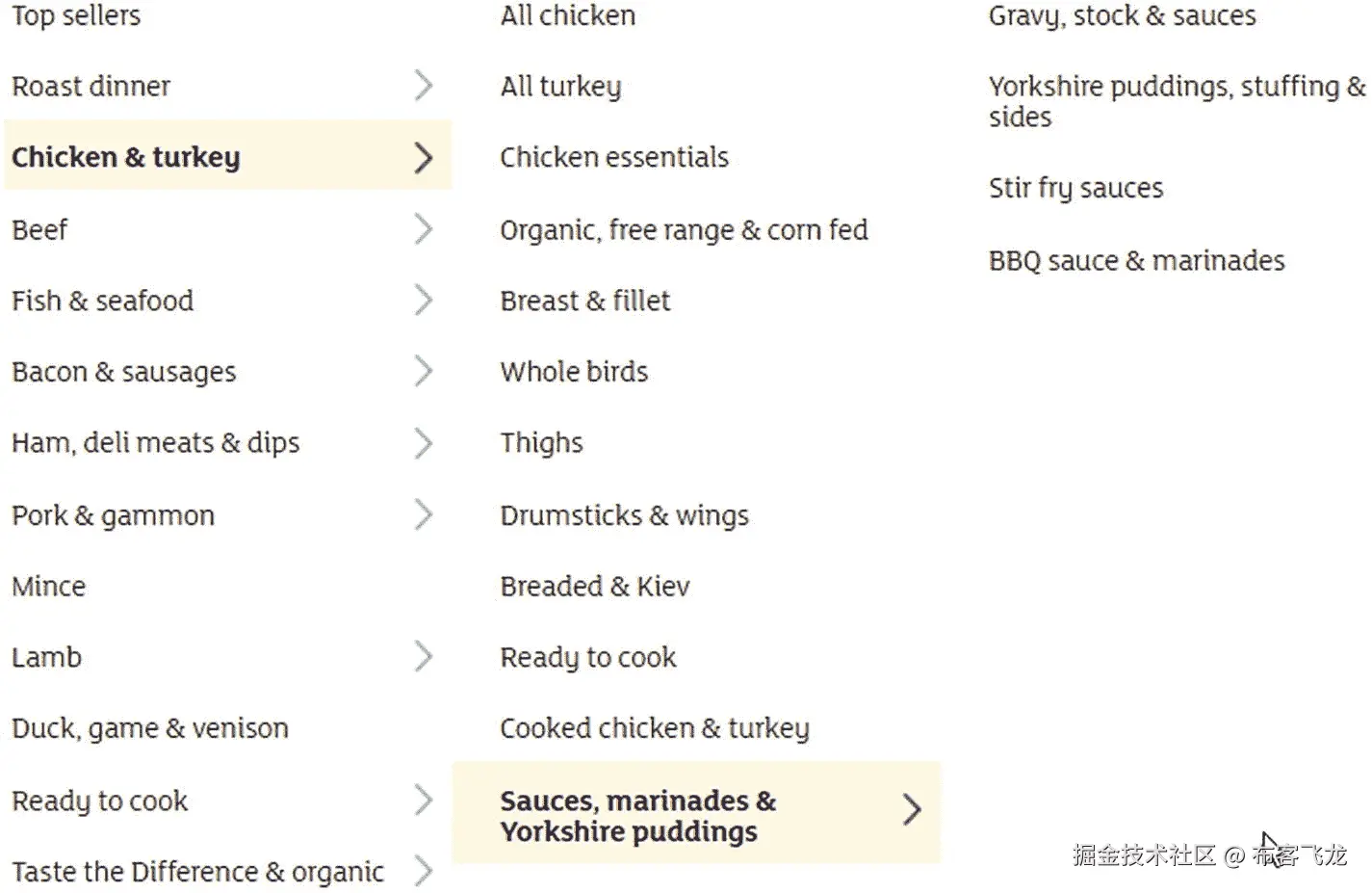Click chevron beside Ham, deli meats & dips
The height and width of the screenshot is (893, 1372).
423,443
